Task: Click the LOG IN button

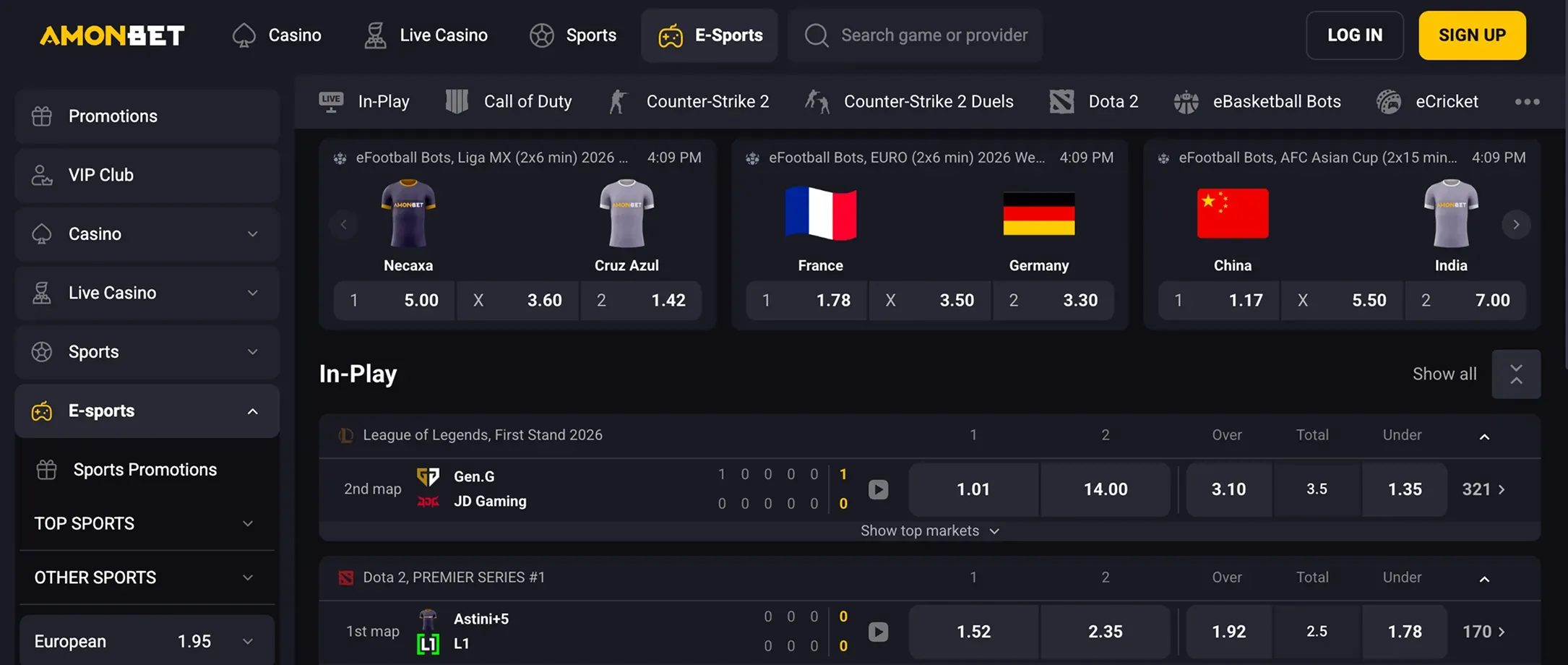Action: tap(1354, 35)
